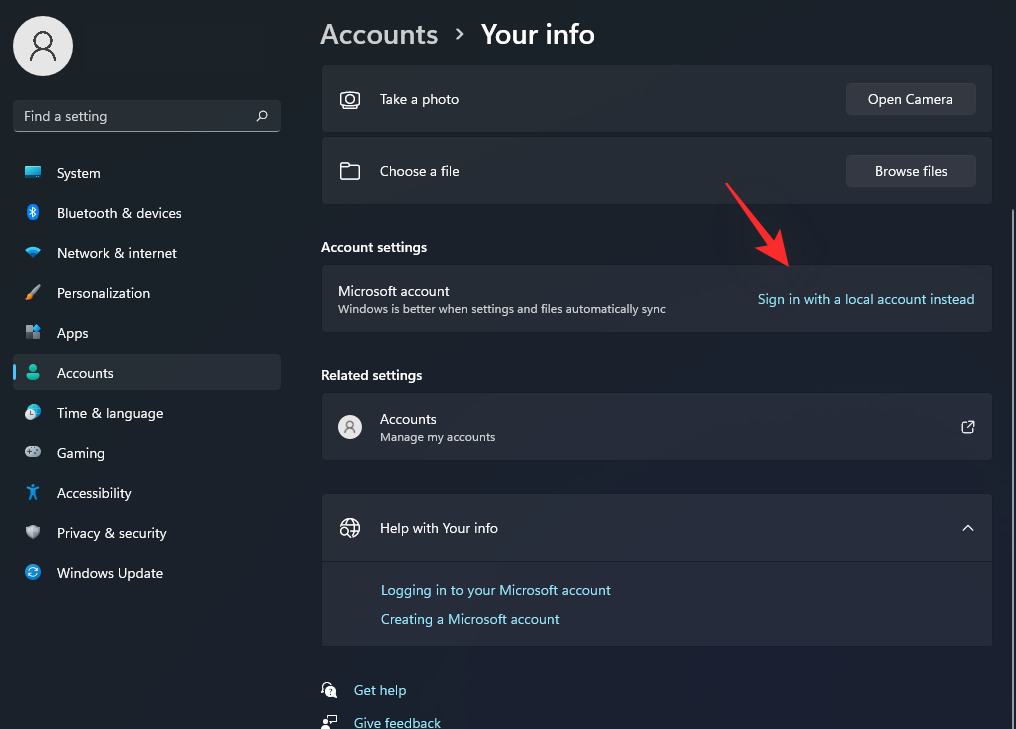Open Logging in to your Microsoft account link

(495, 590)
